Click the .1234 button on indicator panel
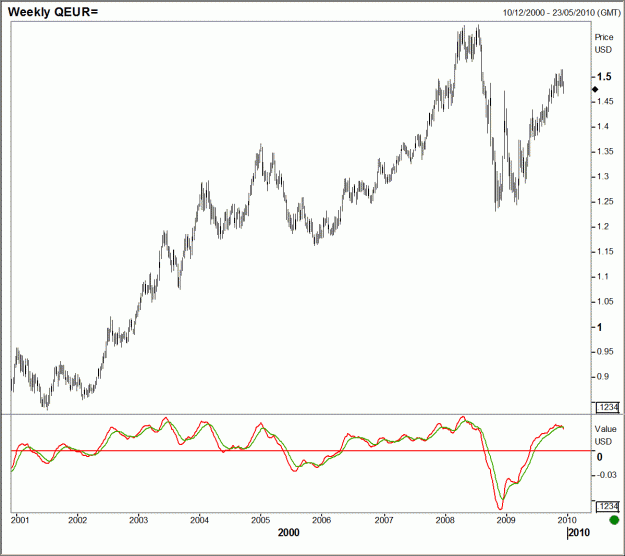 coord(608,506)
